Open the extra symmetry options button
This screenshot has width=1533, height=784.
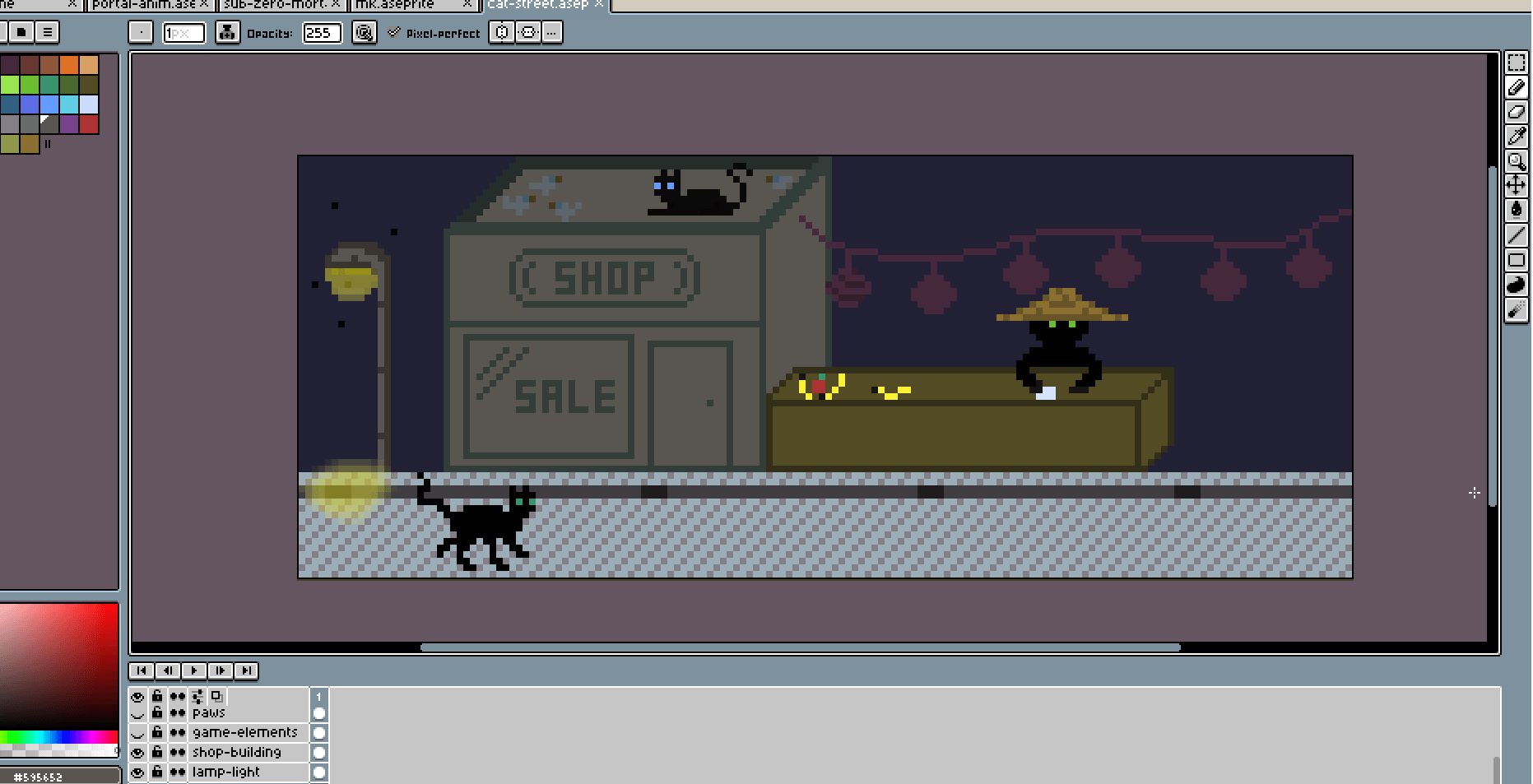[x=552, y=33]
